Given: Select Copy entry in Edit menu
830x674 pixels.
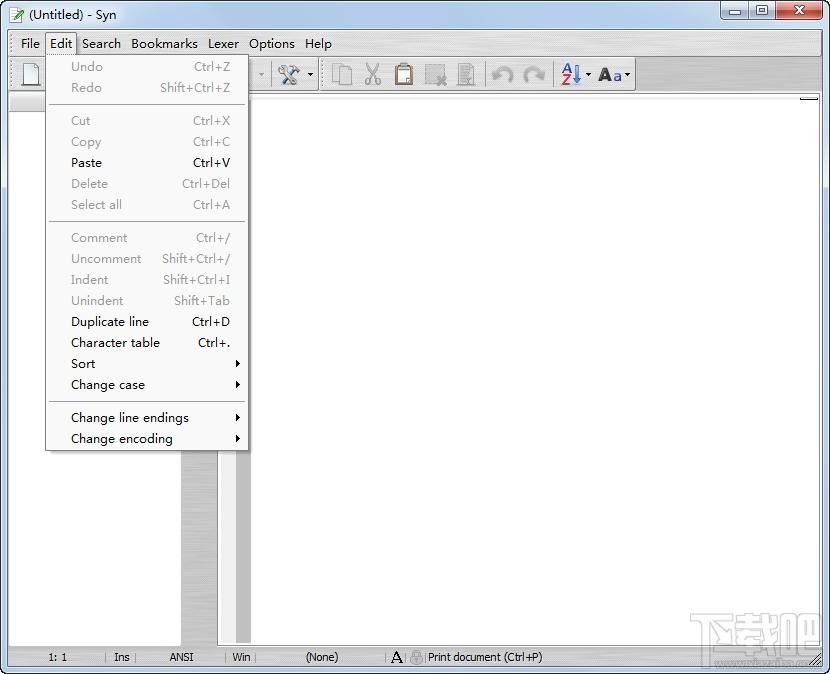Looking at the screenshot, I should 147,141.
